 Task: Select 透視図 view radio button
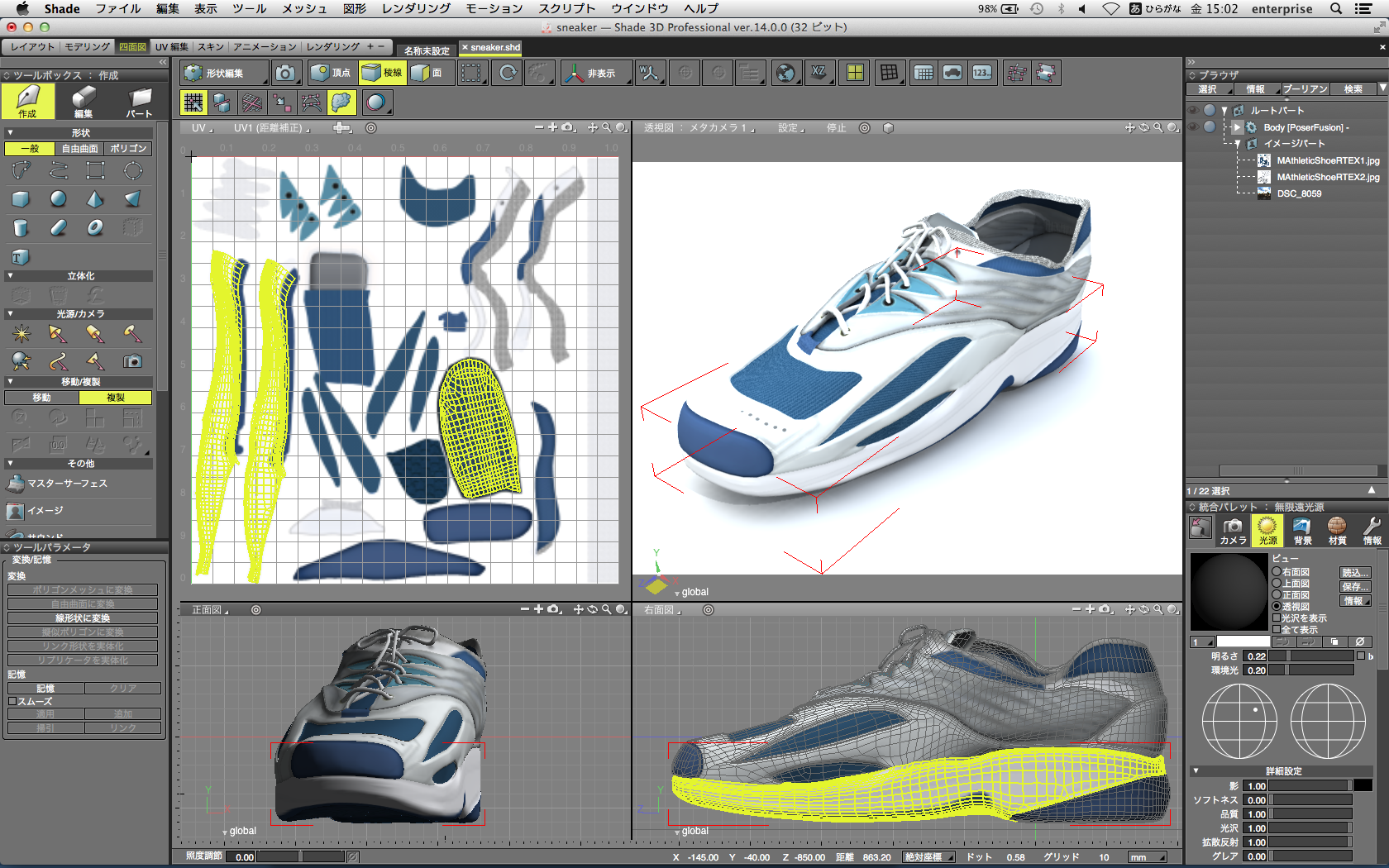pos(1277,607)
